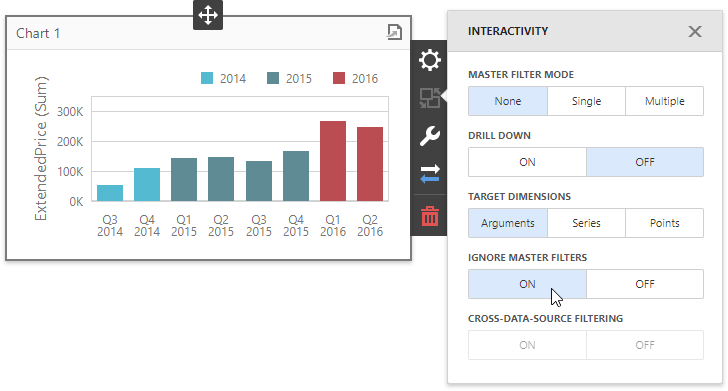This screenshot has width=728, height=391.
Task: Set Master Filter Mode to Single
Action: click(586, 101)
